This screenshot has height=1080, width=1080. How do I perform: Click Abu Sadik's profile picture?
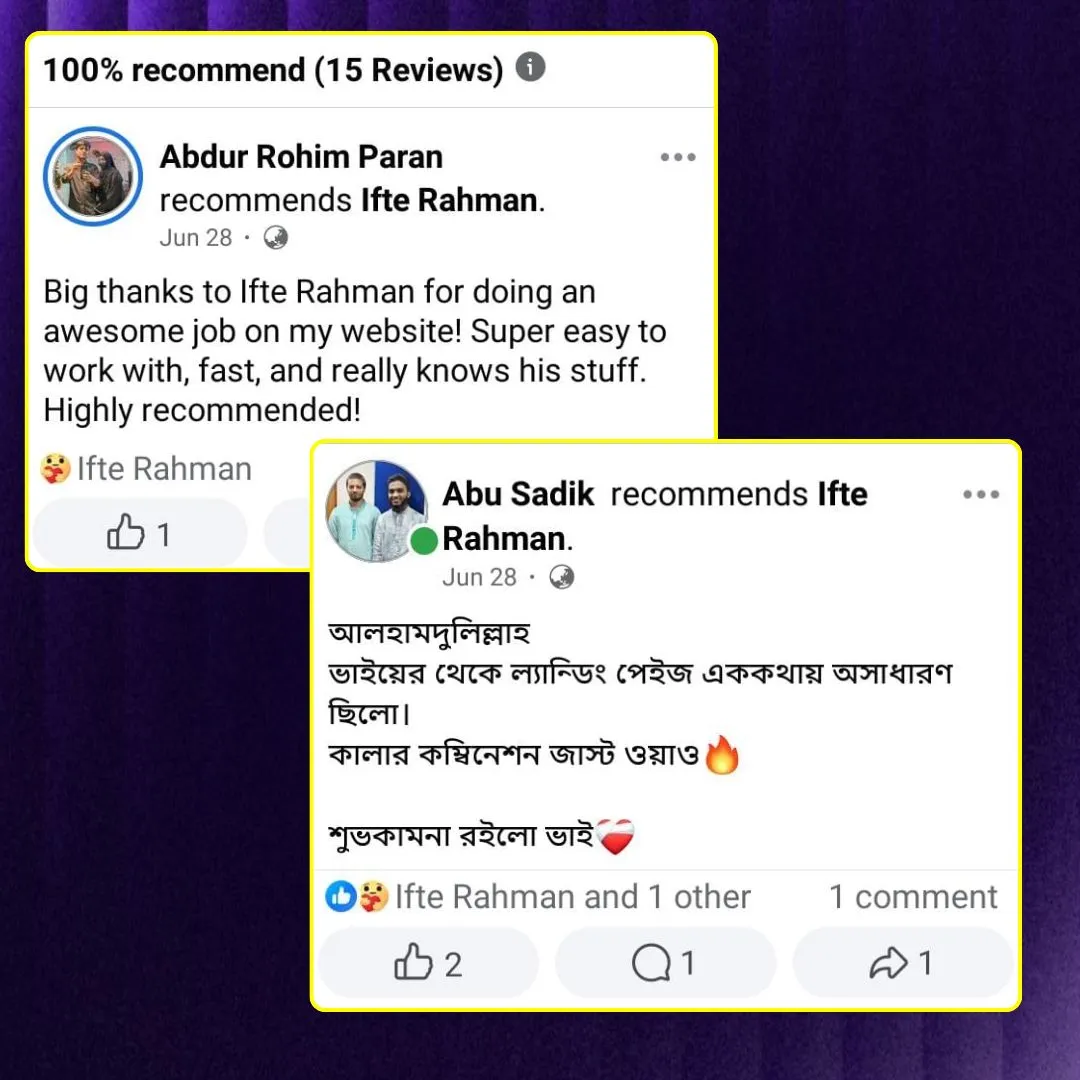(x=376, y=510)
